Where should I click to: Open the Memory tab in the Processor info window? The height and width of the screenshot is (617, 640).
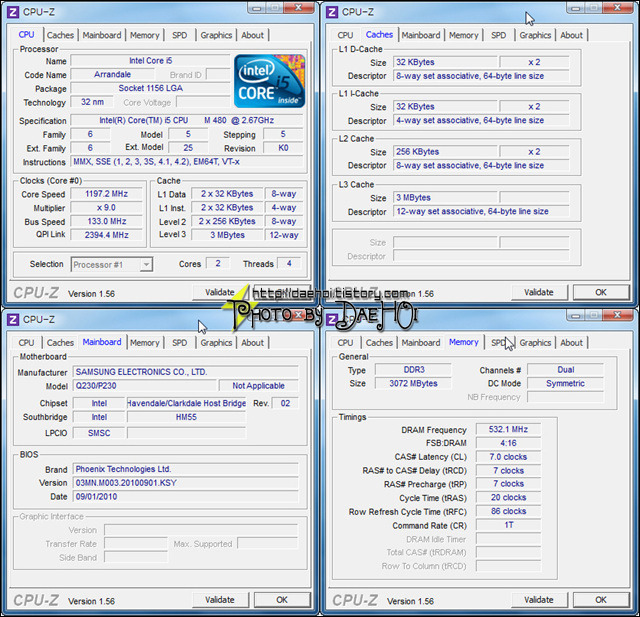pos(144,35)
